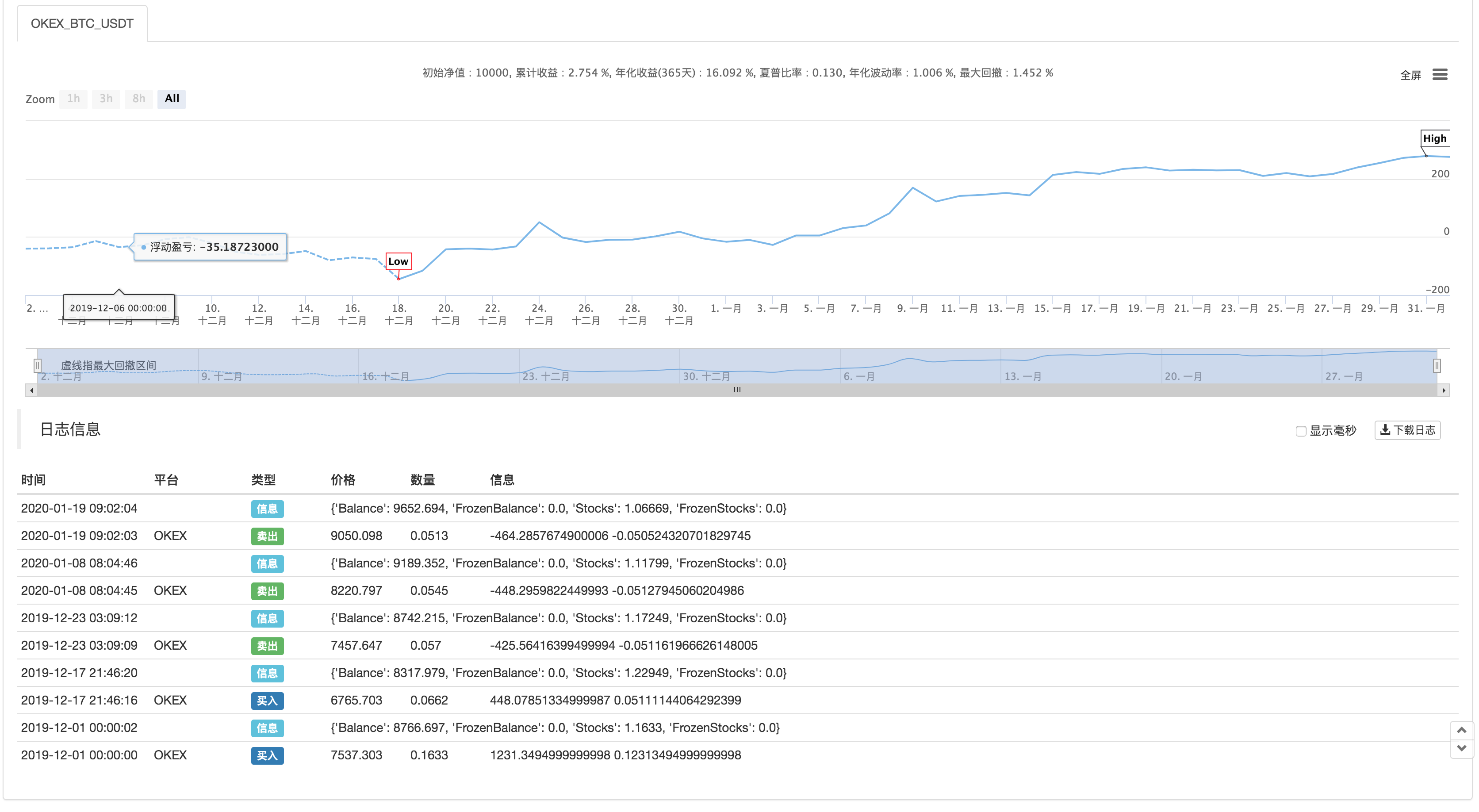Click the scroll-down arrow widget
The height and width of the screenshot is (812, 1479).
tap(1462, 748)
